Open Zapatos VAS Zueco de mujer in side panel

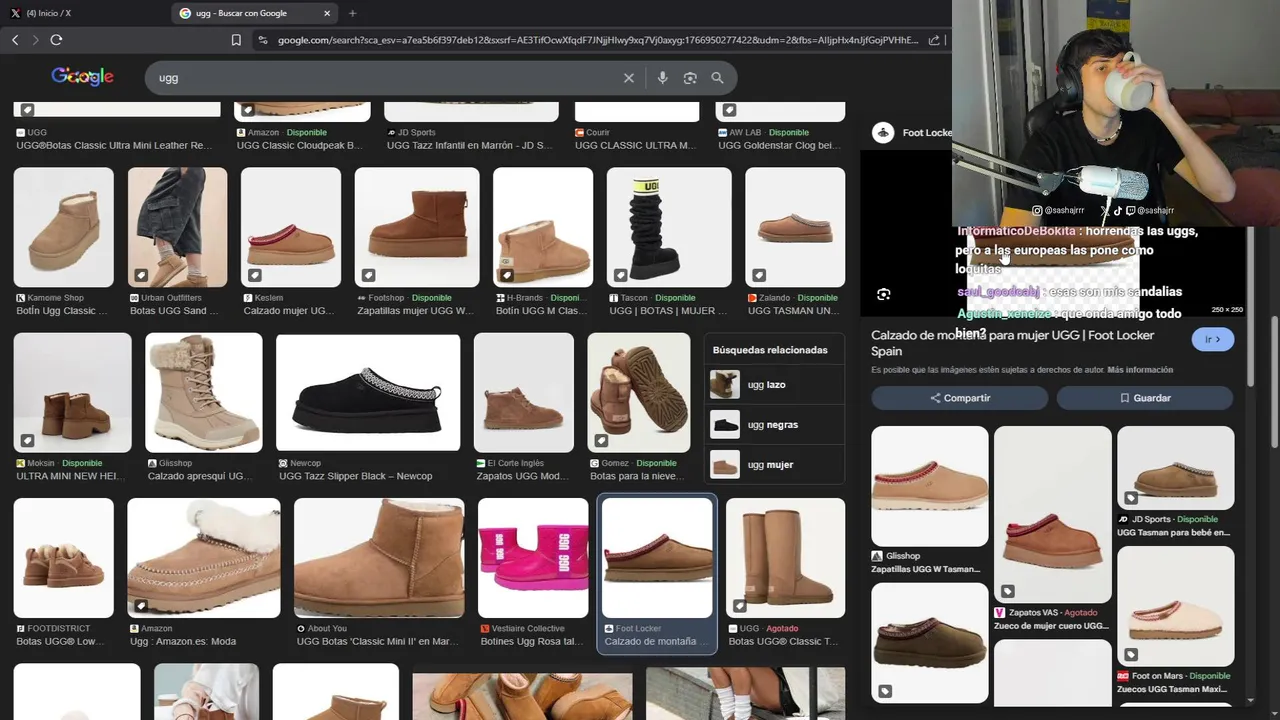1053,514
